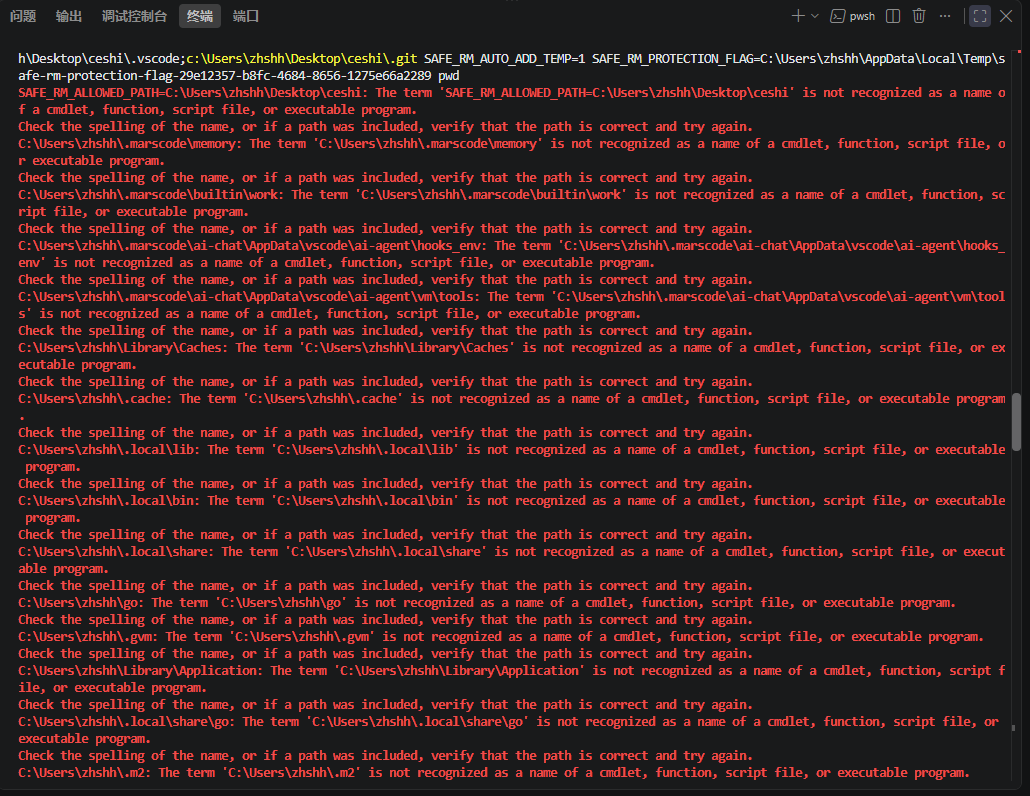Click the Library\Caches error line

(512, 356)
